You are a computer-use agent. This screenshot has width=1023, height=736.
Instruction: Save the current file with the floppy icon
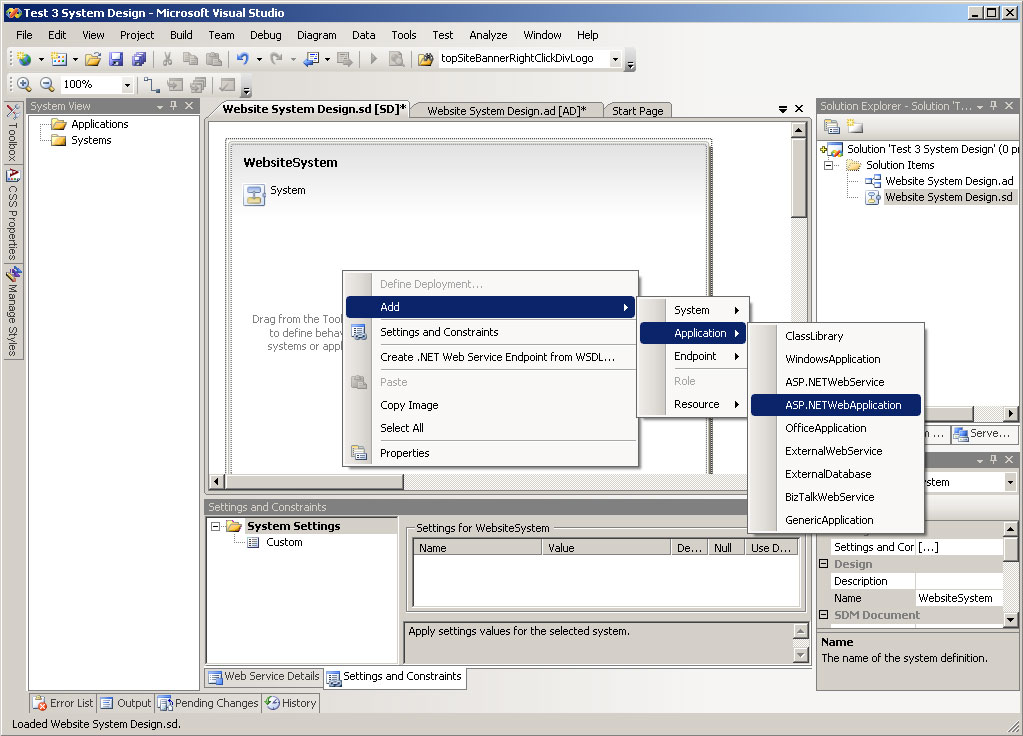tap(116, 59)
